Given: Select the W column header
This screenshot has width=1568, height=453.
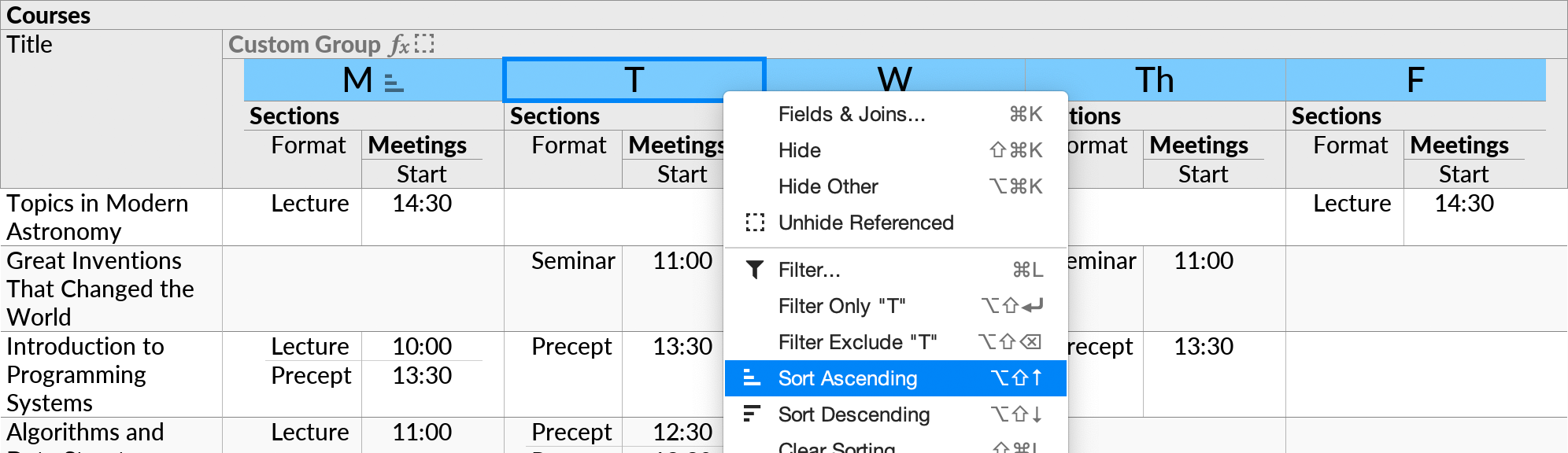Looking at the screenshot, I should 897,79.
